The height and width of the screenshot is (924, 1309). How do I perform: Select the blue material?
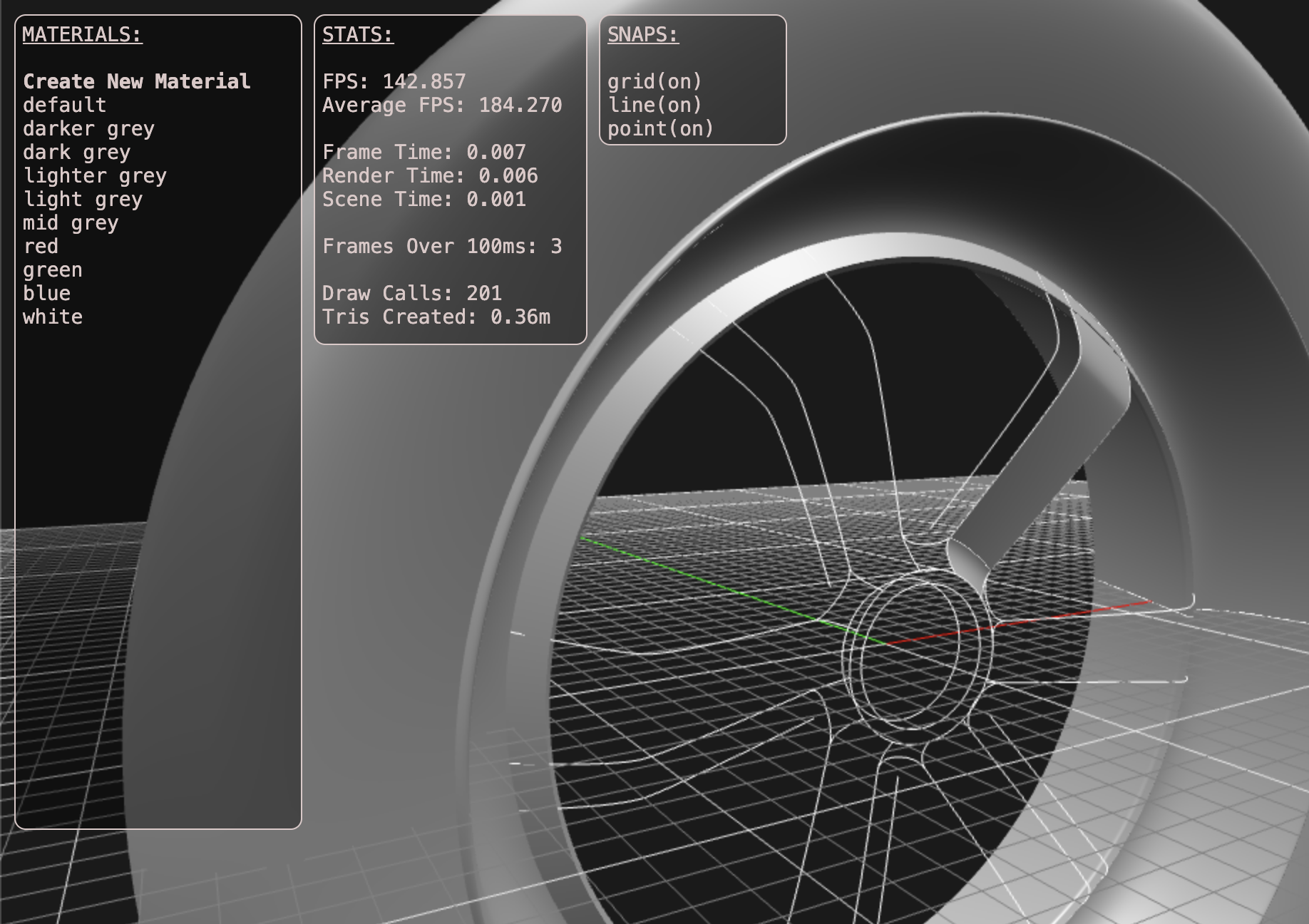click(46, 292)
